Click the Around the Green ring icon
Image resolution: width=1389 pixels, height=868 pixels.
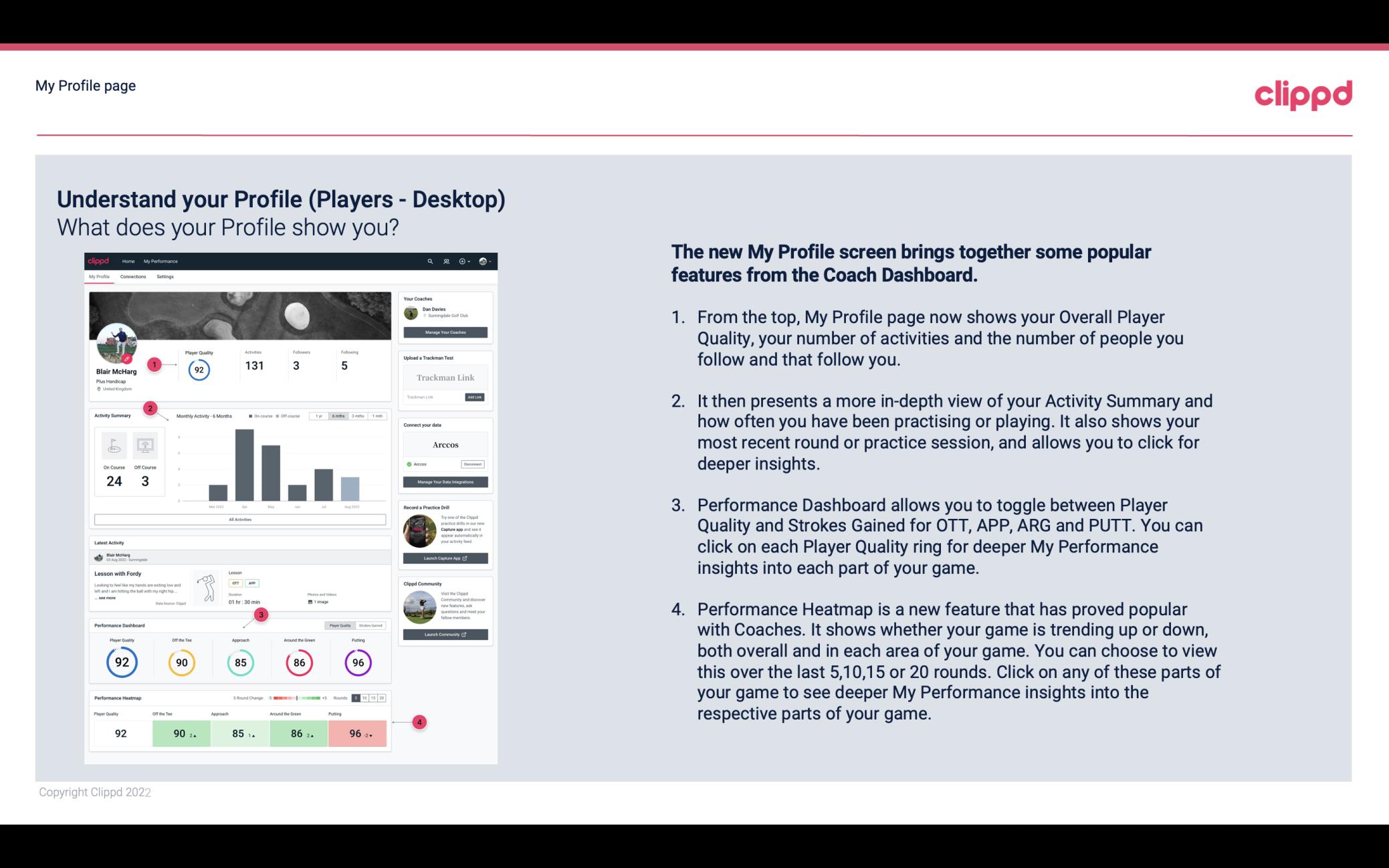(298, 661)
